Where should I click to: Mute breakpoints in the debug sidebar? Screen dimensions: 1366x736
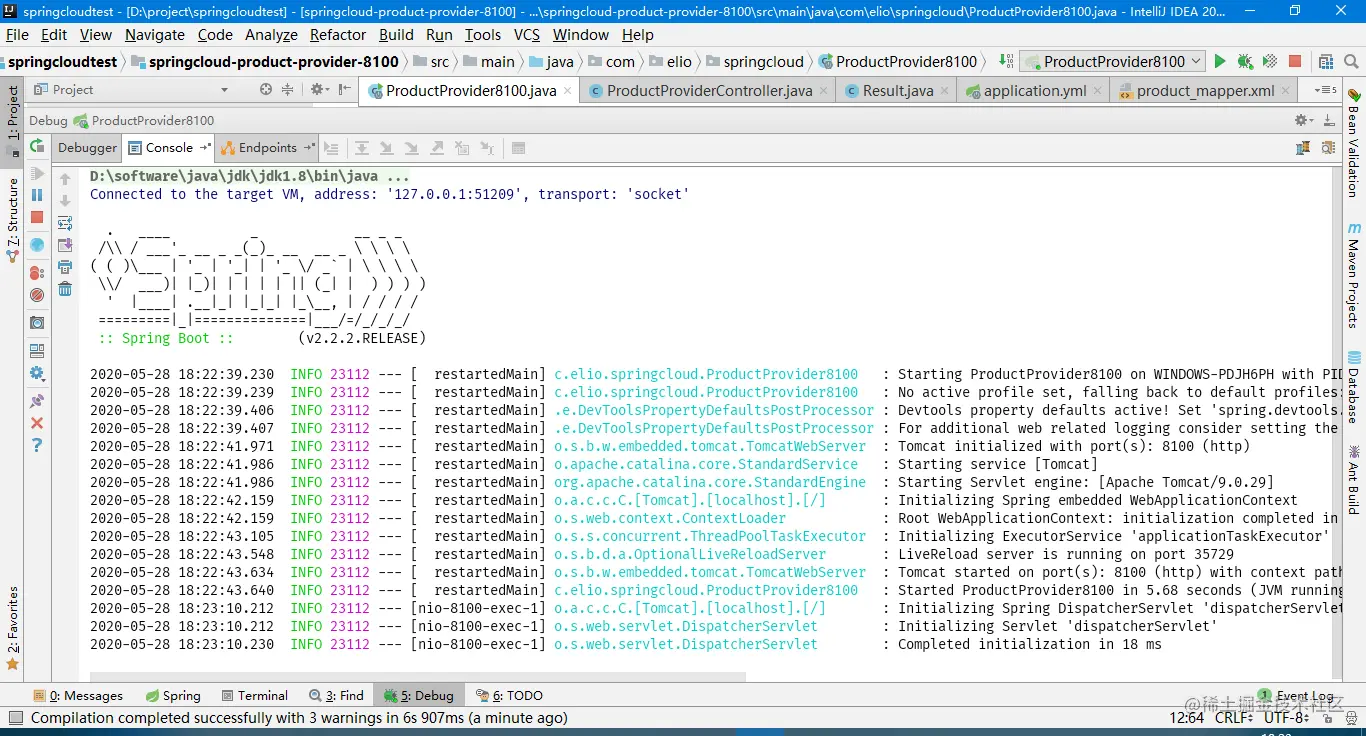click(x=37, y=295)
